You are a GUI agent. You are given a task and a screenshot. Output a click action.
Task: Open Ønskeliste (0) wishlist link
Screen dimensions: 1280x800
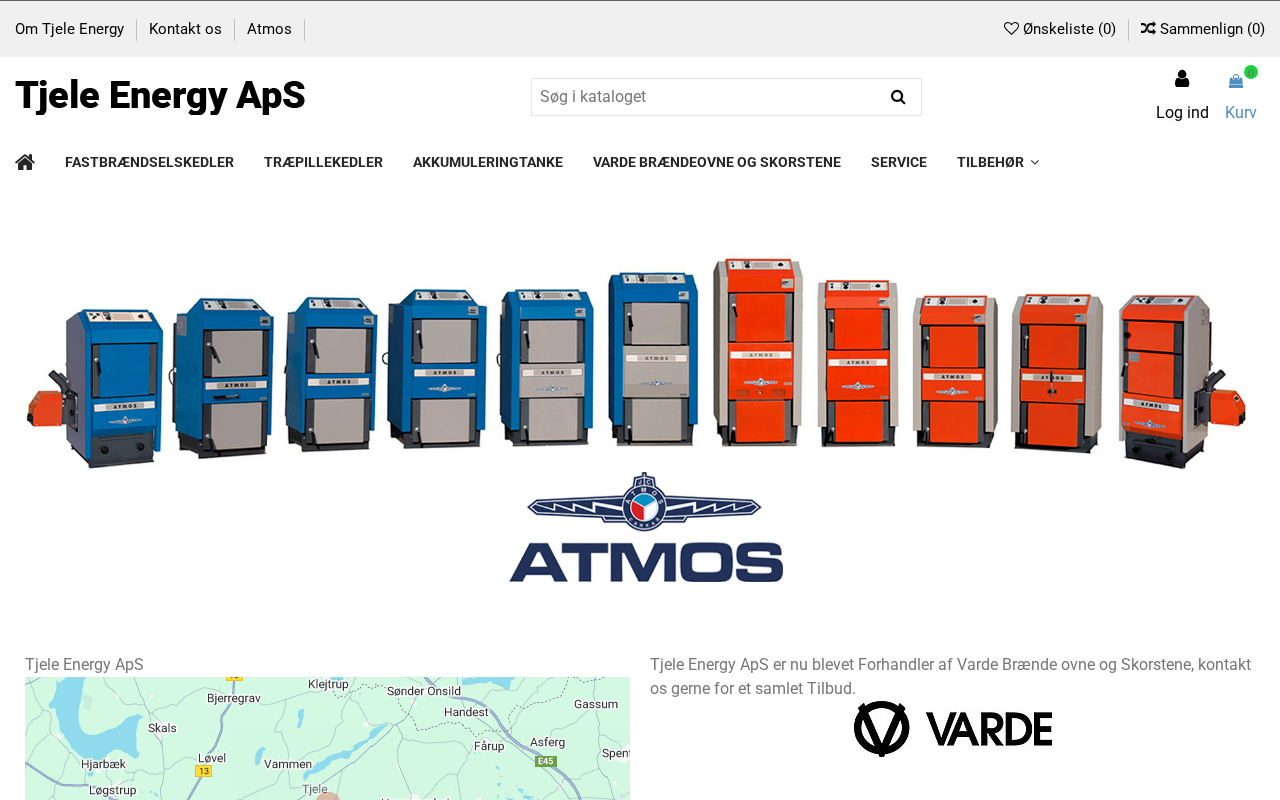coord(1060,29)
